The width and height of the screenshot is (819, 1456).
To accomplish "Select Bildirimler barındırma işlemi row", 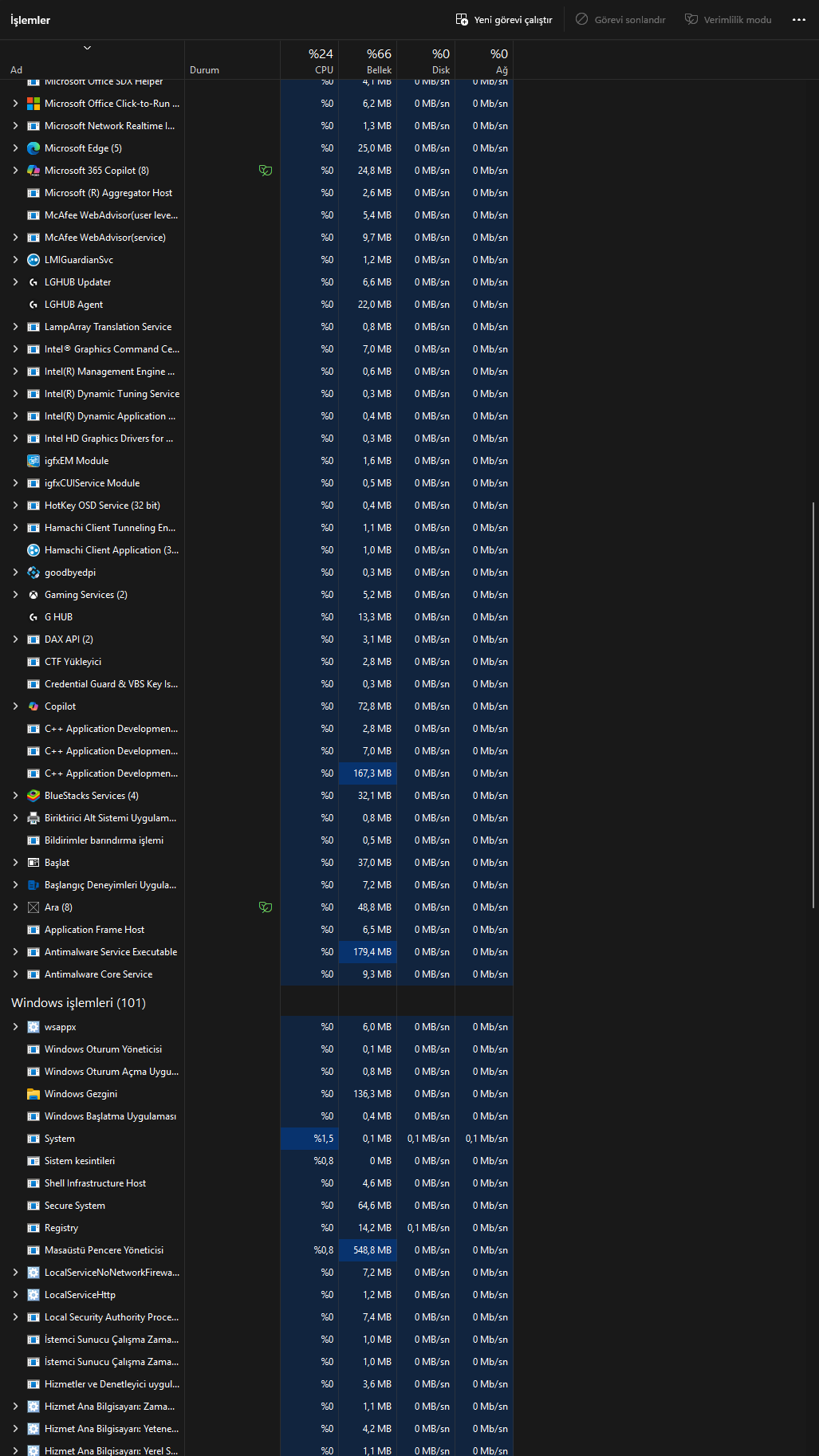I will 257,840.
